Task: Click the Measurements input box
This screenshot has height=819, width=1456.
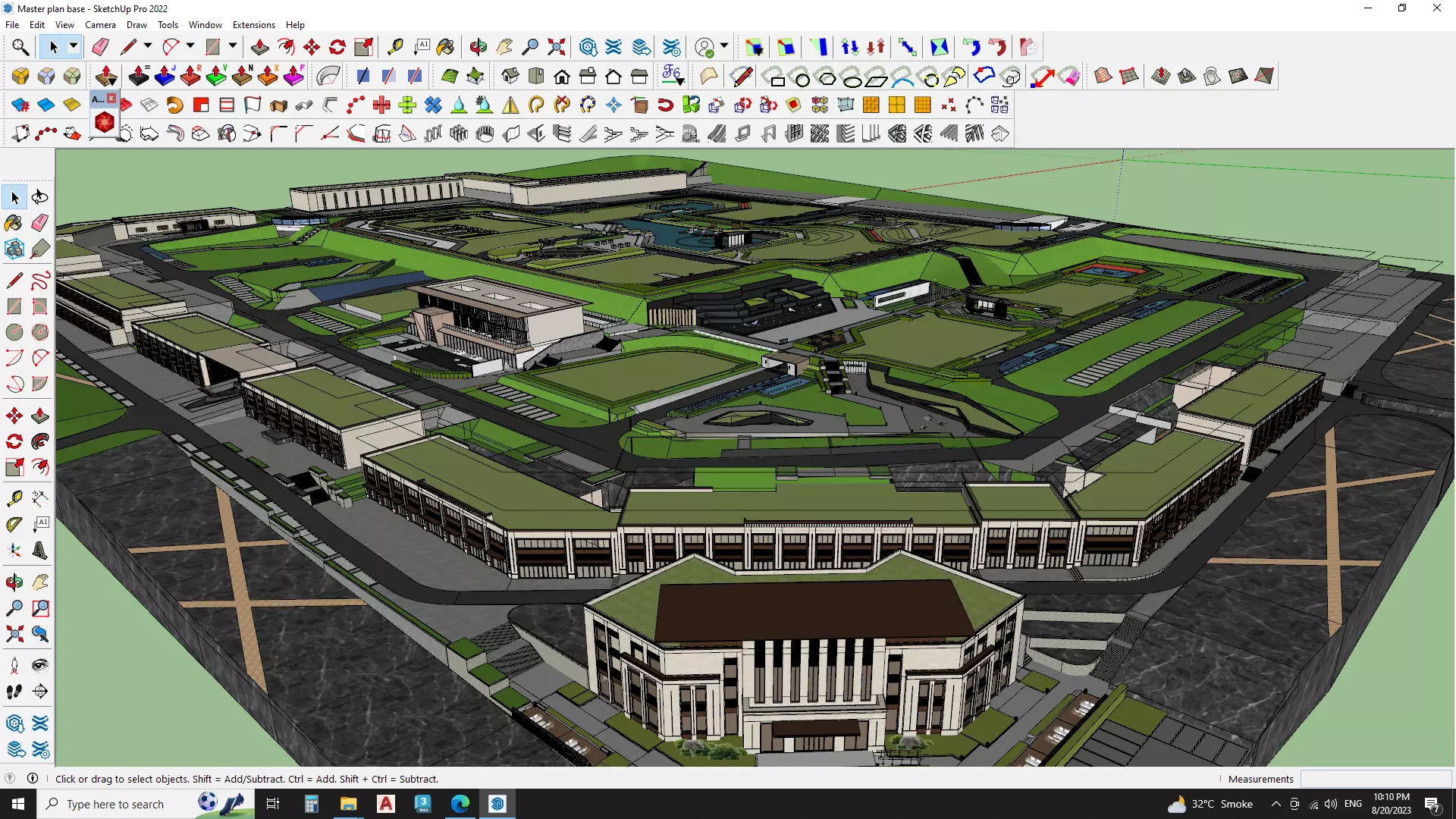Action: click(1376, 779)
